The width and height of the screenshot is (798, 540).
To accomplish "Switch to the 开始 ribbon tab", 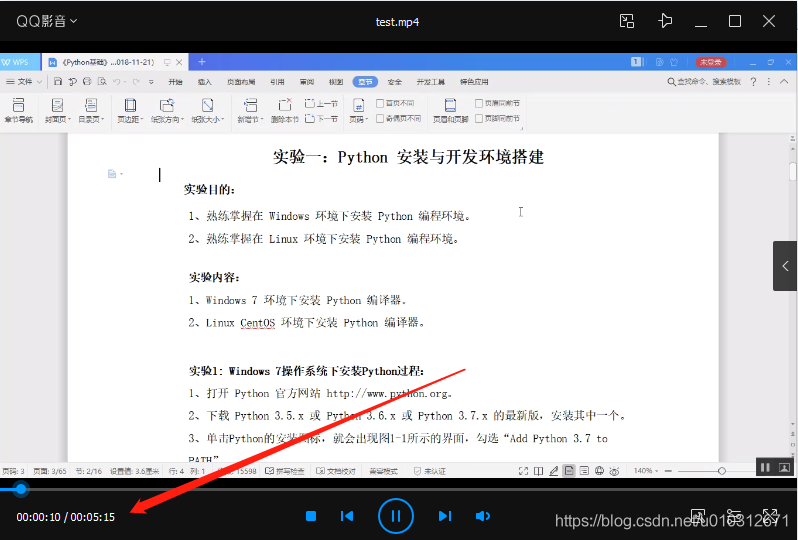I will click(x=175, y=82).
